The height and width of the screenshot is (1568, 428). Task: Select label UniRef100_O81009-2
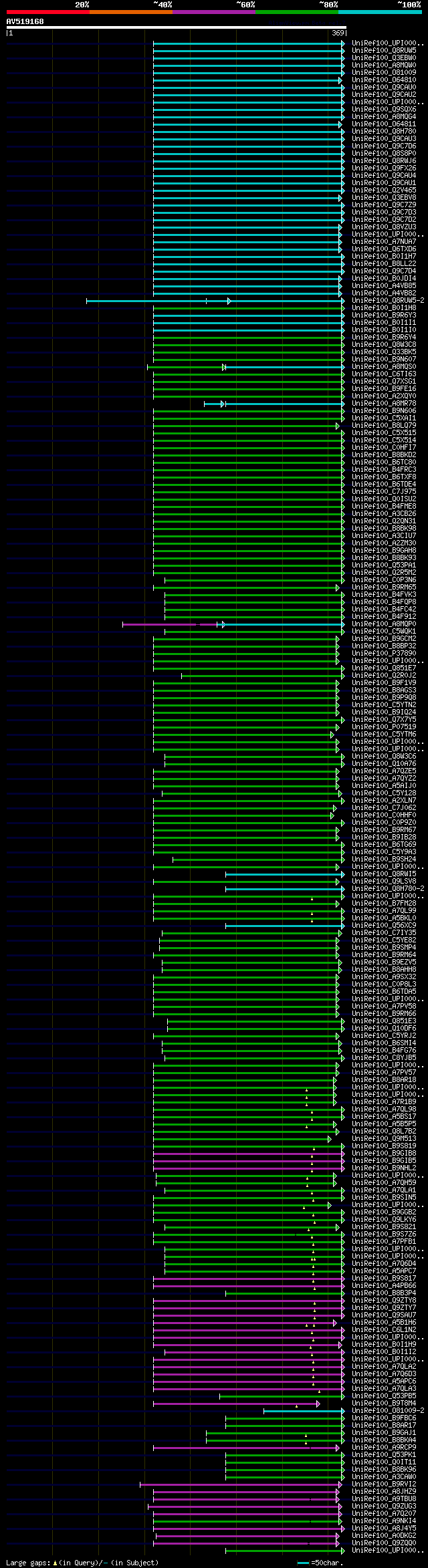(388, 1410)
